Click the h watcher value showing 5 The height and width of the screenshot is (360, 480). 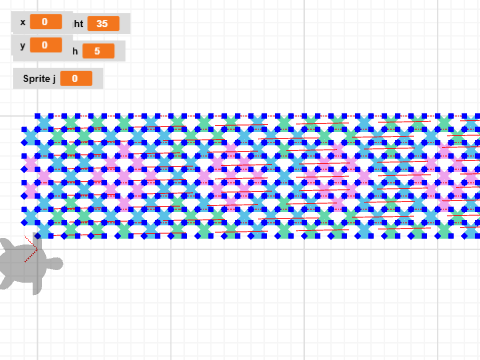point(98,51)
